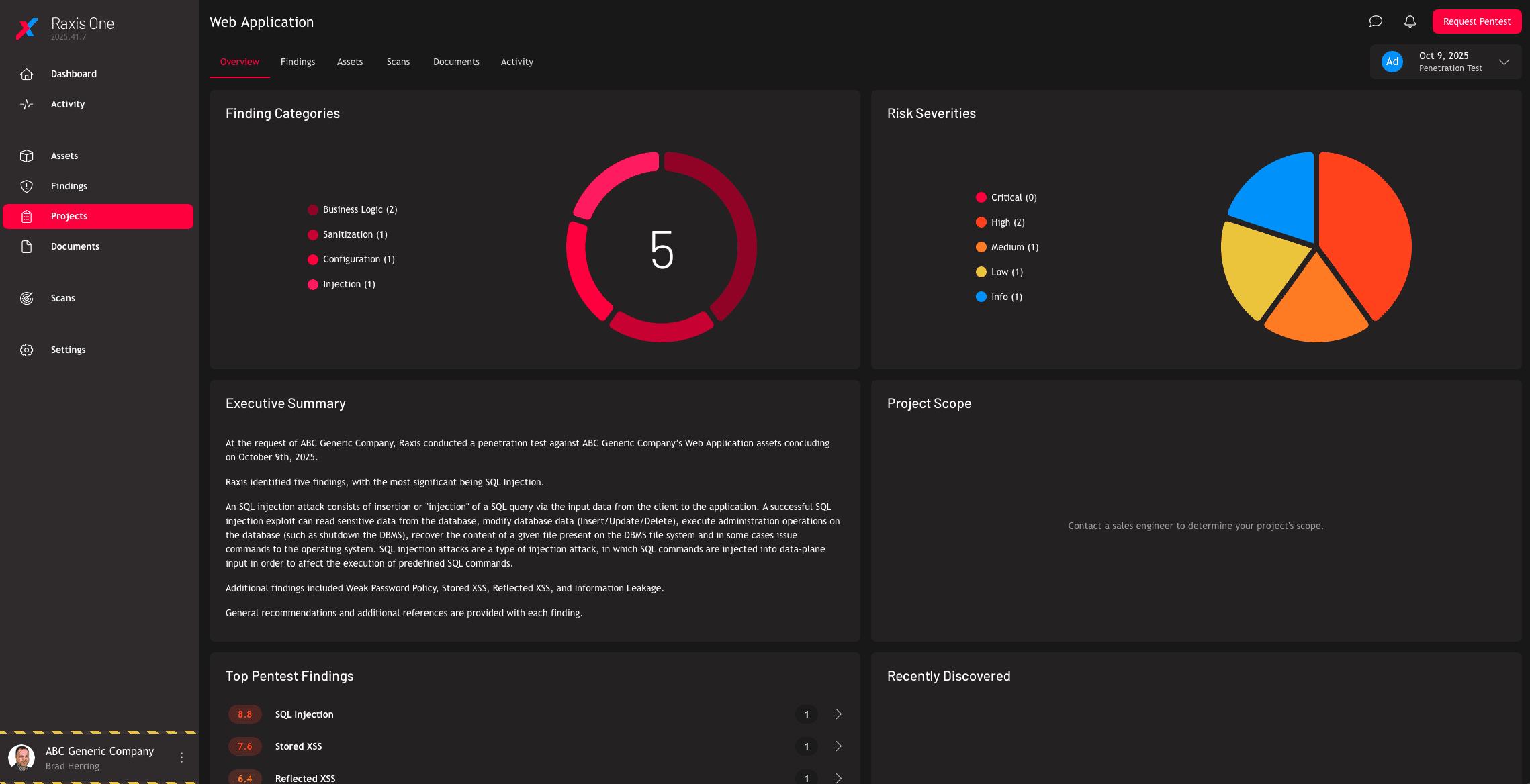1530x784 pixels.
Task: Toggle the Injection category legend item
Action: (342, 284)
